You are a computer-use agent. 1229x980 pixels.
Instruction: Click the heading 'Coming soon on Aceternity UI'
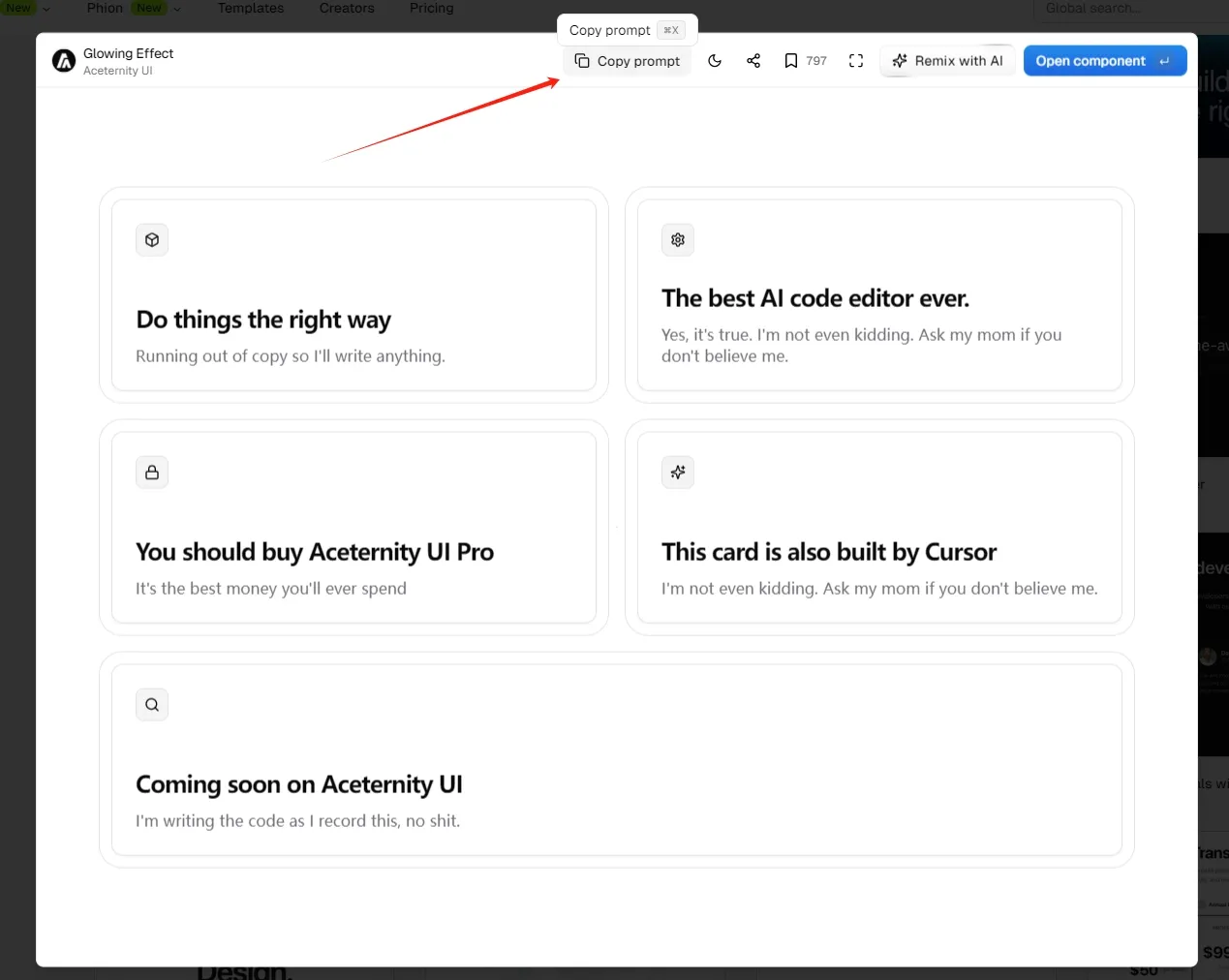(299, 784)
